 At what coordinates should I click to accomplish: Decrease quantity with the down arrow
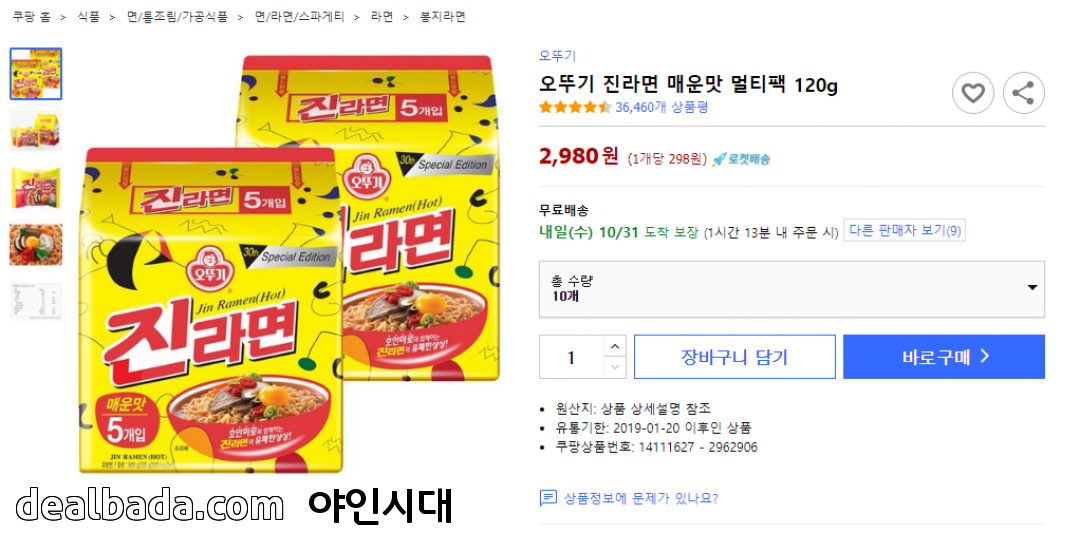click(x=615, y=368)
